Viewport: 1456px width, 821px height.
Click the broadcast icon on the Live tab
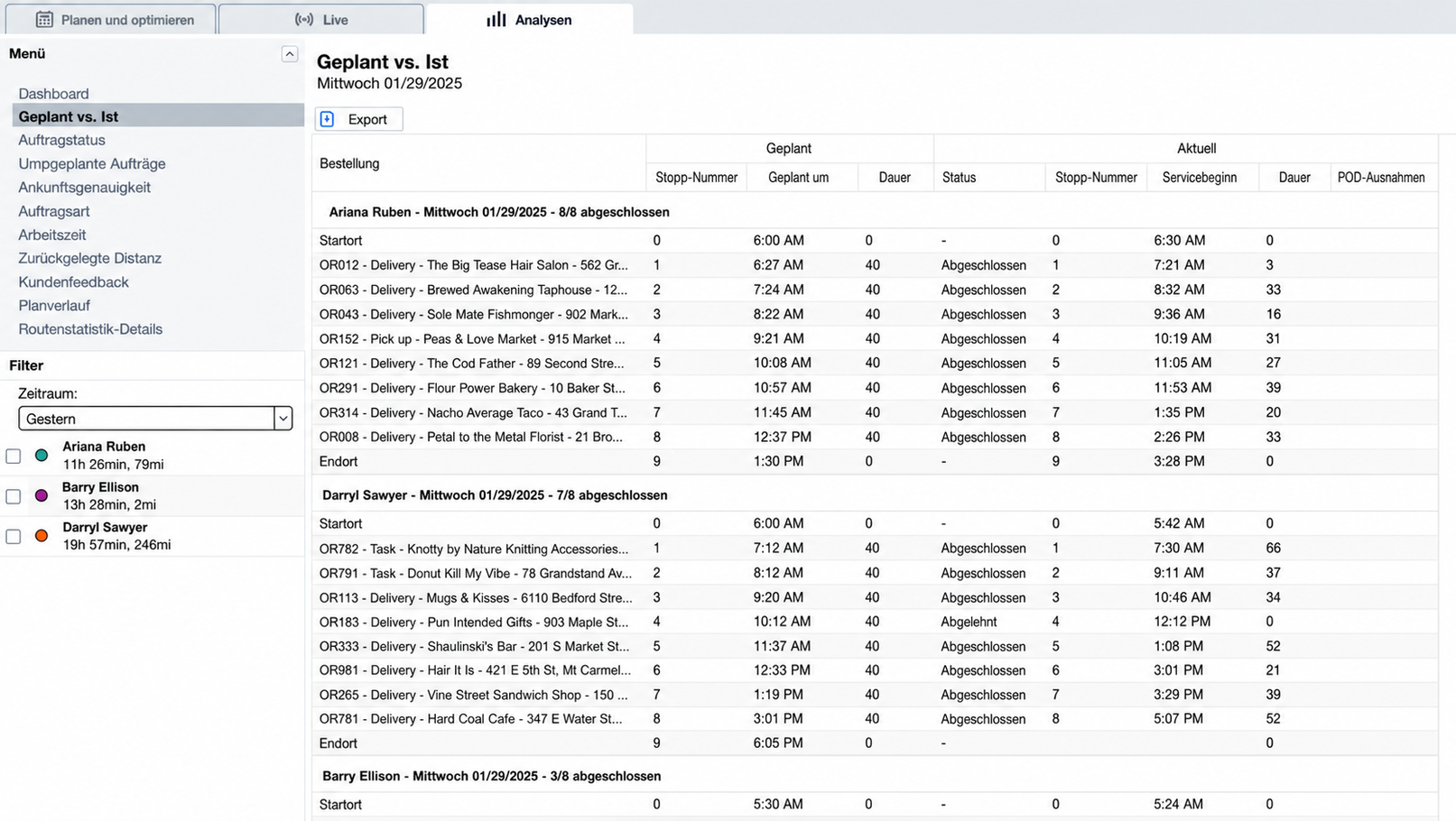(304, 20)
